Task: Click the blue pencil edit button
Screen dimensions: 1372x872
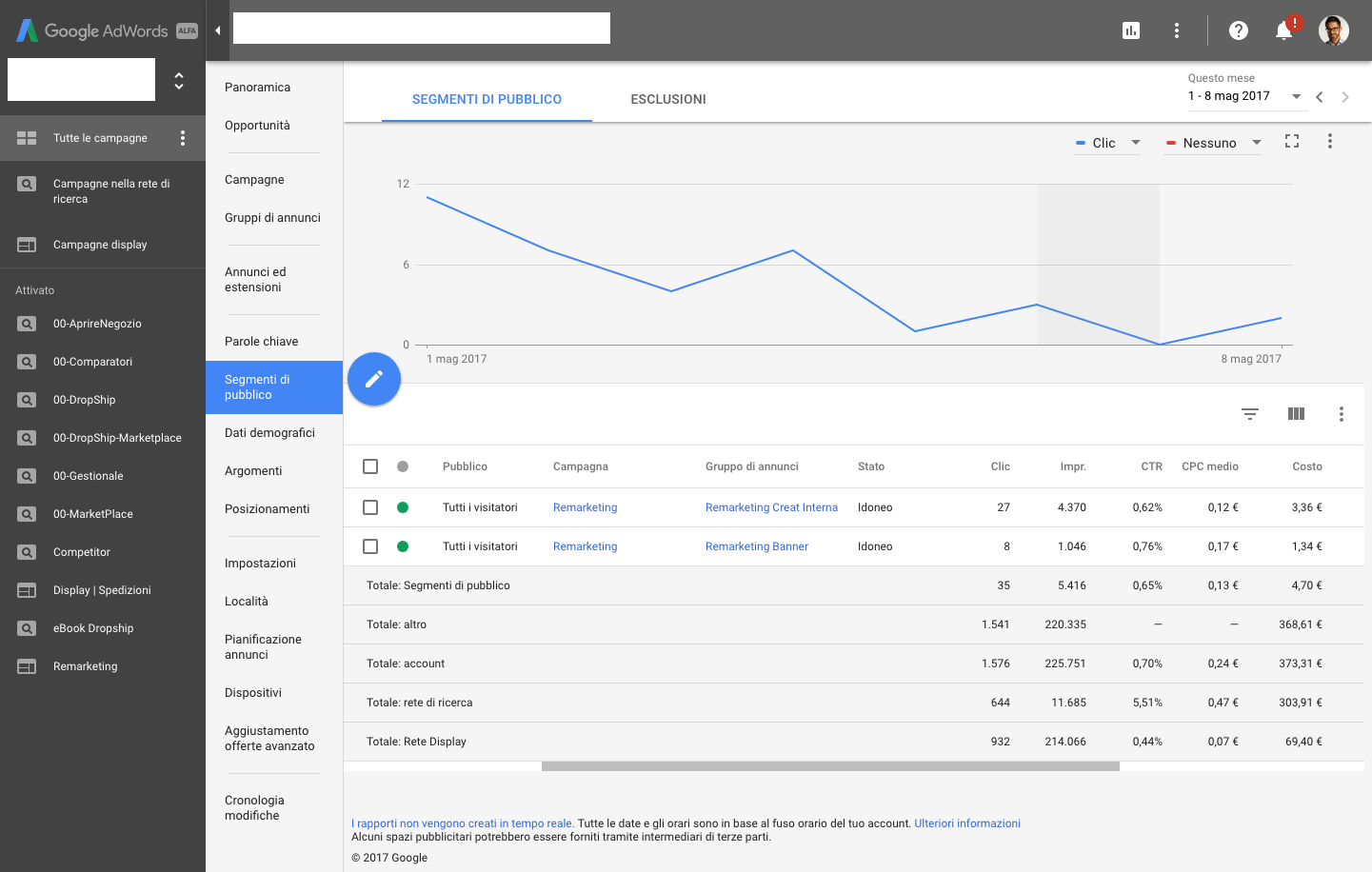Action: pyautogui.click(x=374, y=379)
